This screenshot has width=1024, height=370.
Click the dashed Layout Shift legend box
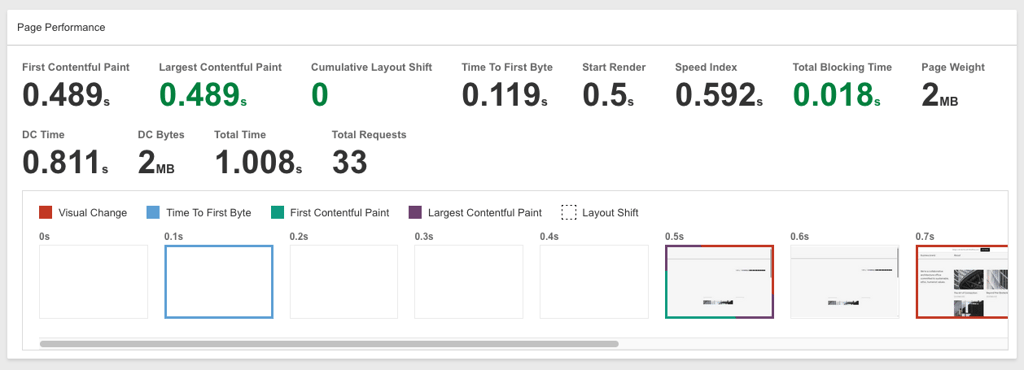pyautogui.click(x=569, y=212)
